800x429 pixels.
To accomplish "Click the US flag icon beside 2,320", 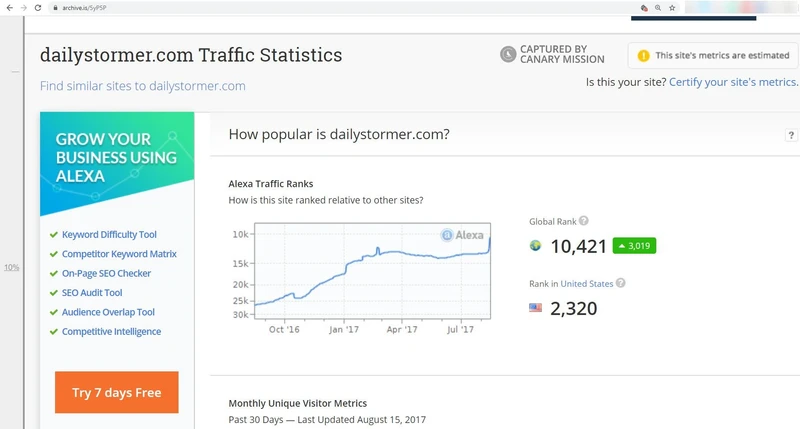I will [x=535, y=308].
